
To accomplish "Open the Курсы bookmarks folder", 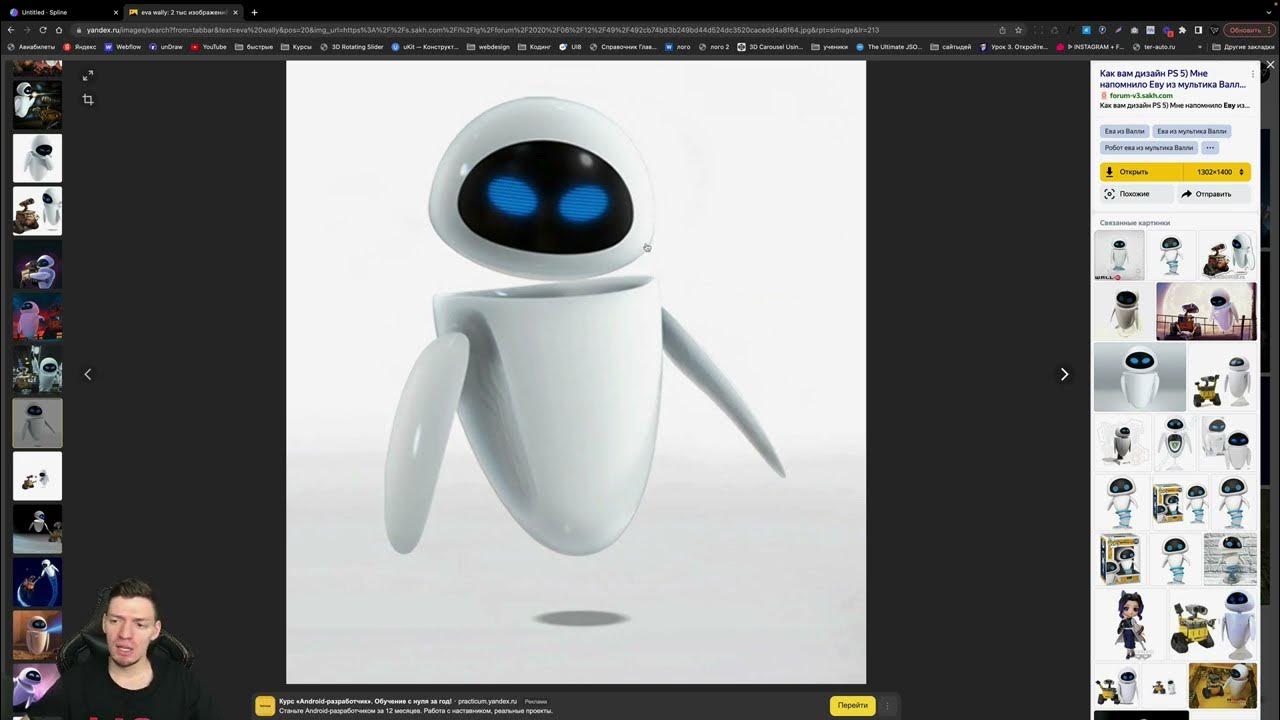I will (297, 47).
